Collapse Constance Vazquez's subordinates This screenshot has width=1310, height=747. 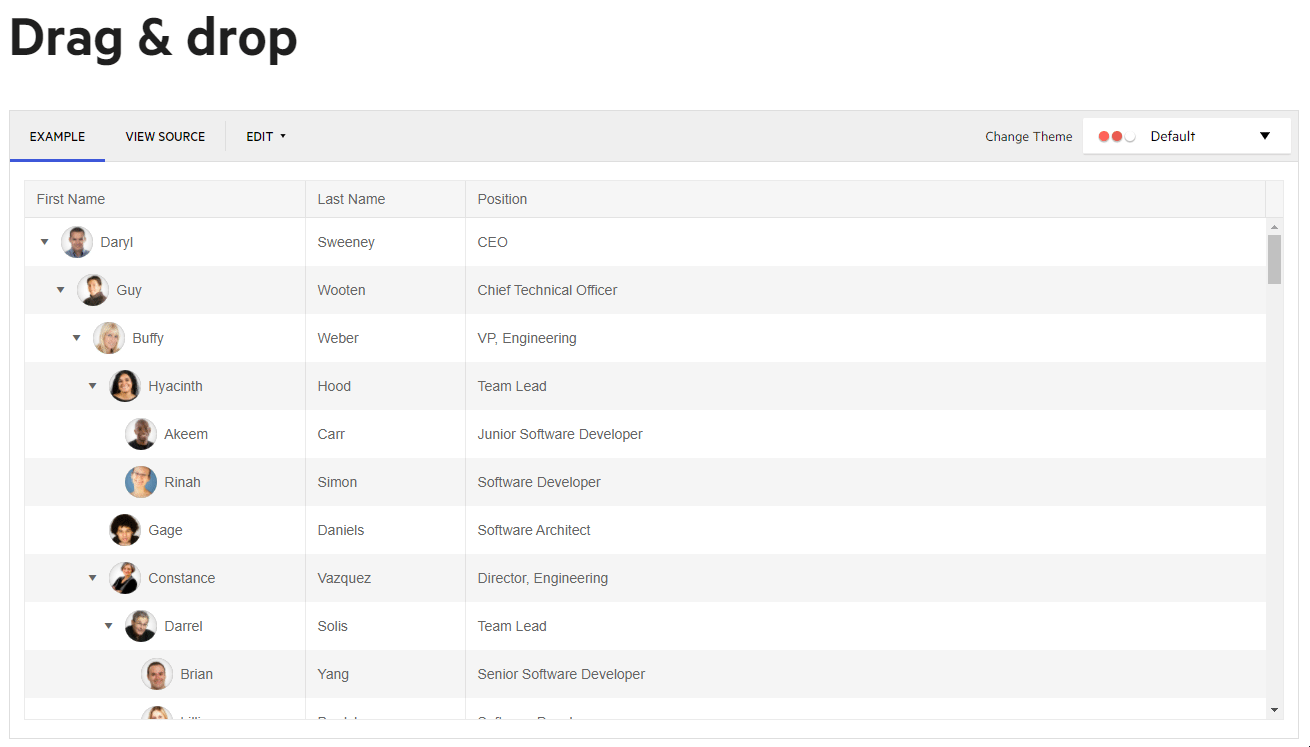(93, 578)
